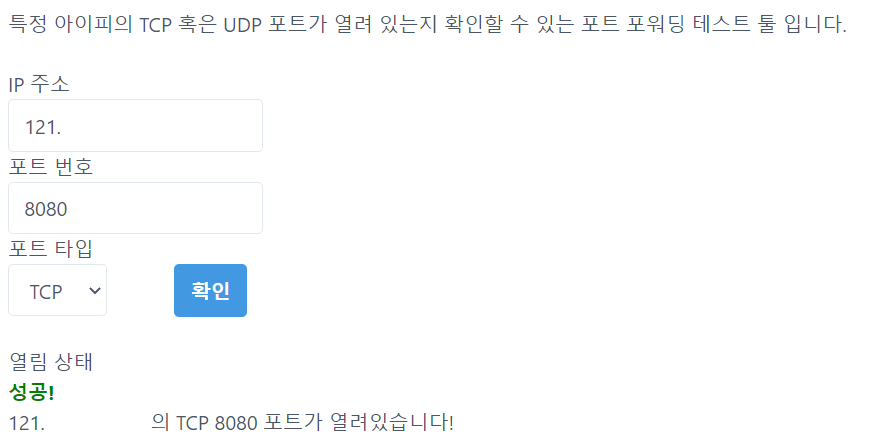Screen dimensions: 870x443
Task: Click the chevron arrow beside TCP
Action: coord(95,291)
